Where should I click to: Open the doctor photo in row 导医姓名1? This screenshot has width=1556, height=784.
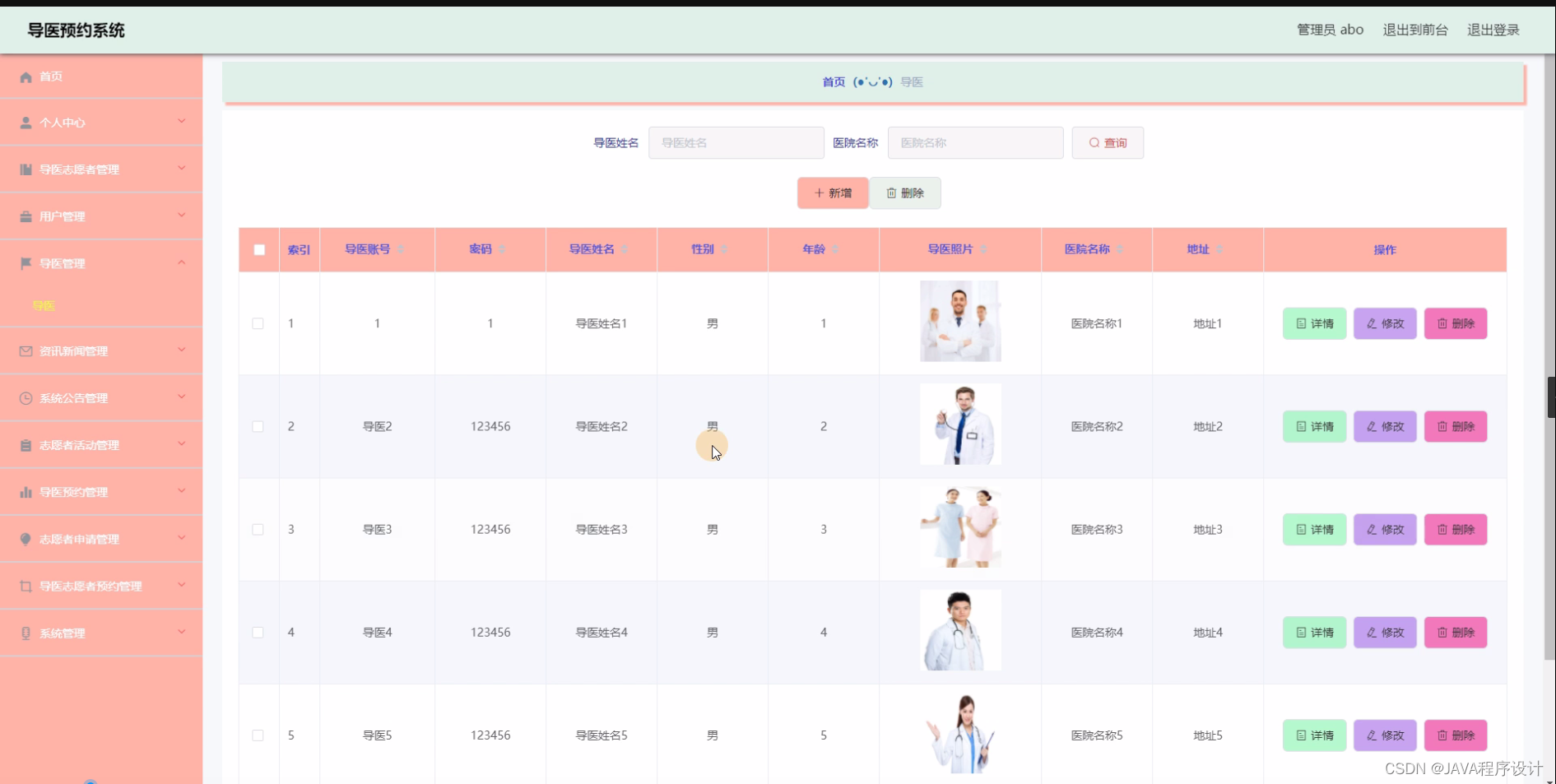pyautogui.click(x=960, y=321)
